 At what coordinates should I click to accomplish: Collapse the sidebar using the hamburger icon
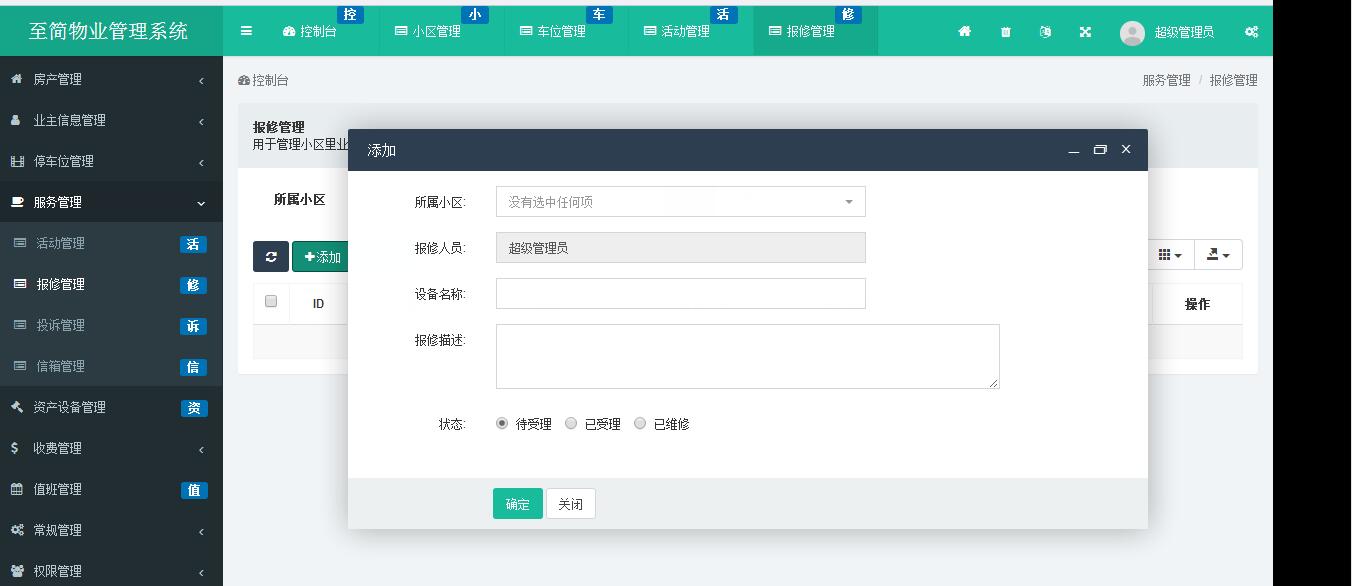(245, 31)
